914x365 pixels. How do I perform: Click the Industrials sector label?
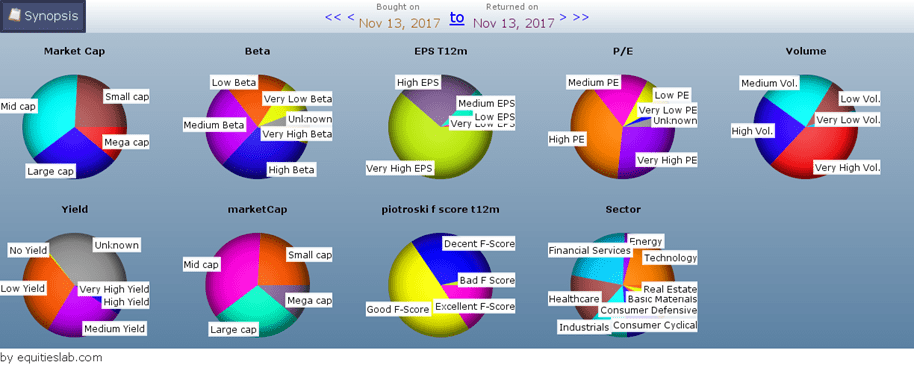tap(584, 328)
